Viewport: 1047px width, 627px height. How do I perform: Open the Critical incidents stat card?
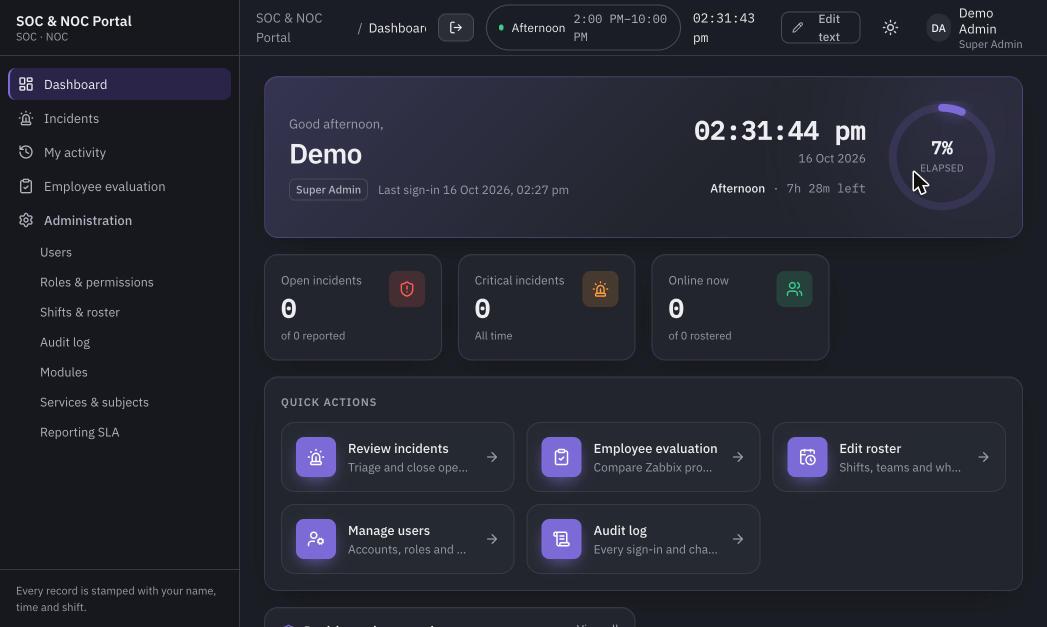[x=546, y=307]
